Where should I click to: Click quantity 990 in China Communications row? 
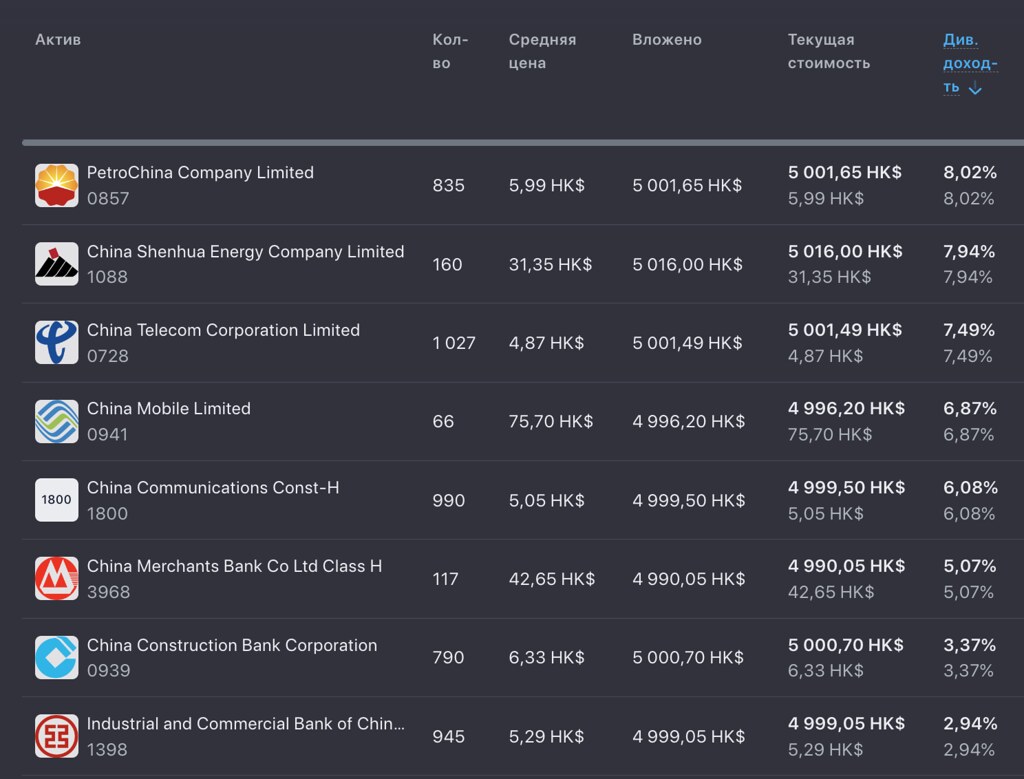tap(449, 501)
